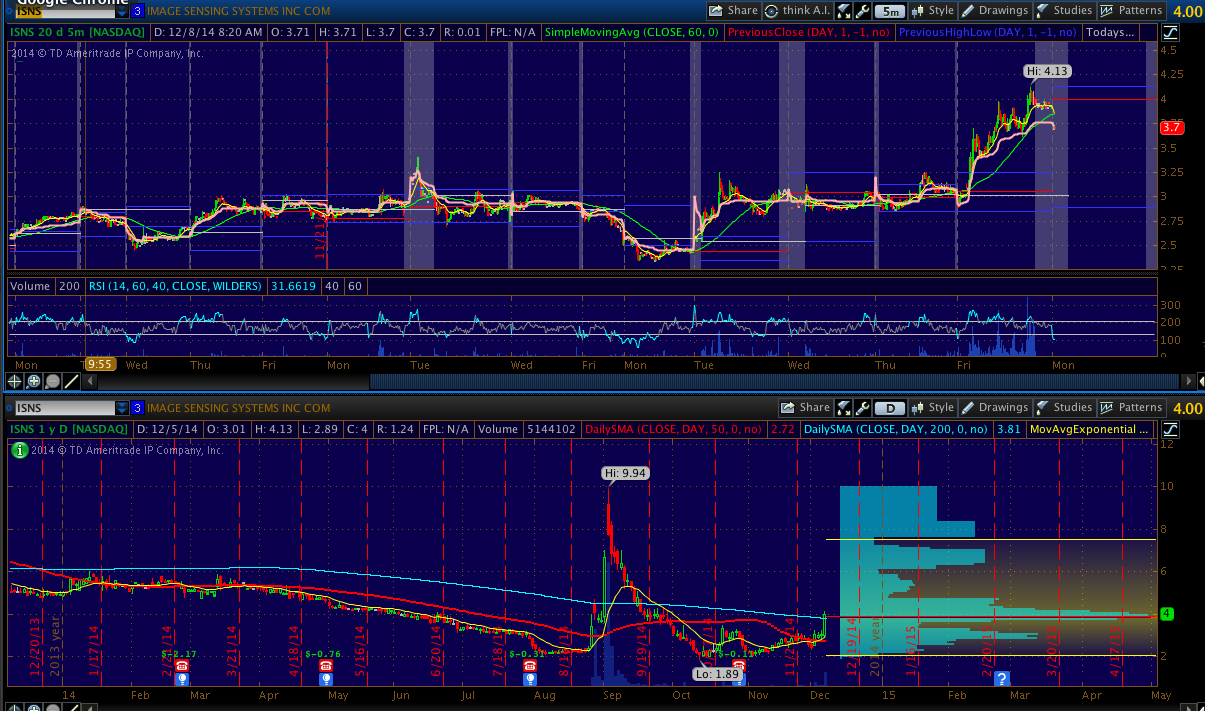Open the 5m timeframe selector
1205x711 pixels.
coord(890,11)
